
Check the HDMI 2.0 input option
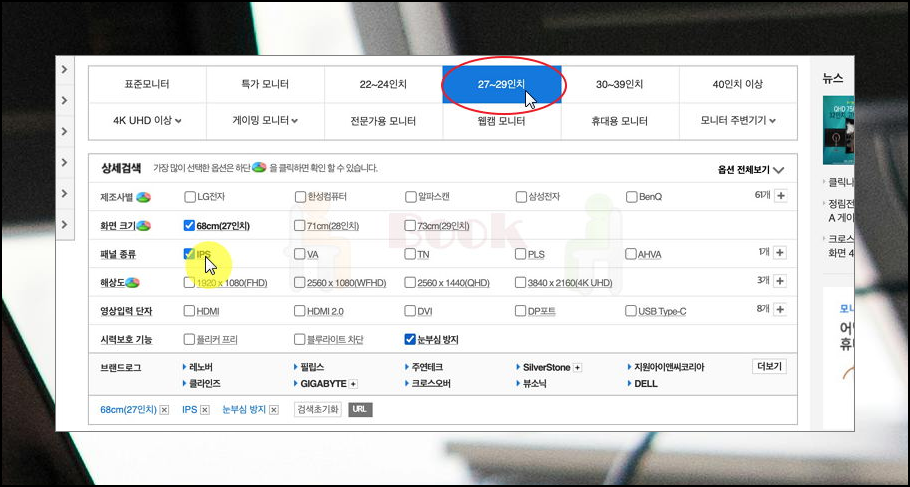299,311
